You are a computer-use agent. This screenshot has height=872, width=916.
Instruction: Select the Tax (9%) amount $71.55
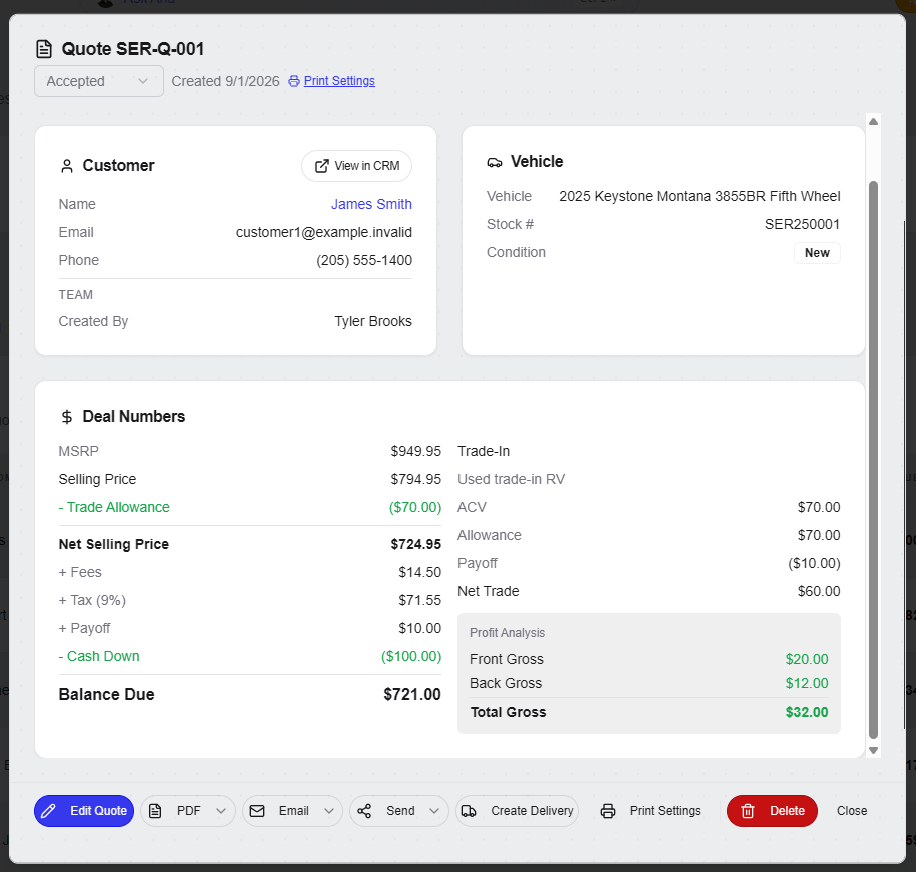click(x=419, y=600)
